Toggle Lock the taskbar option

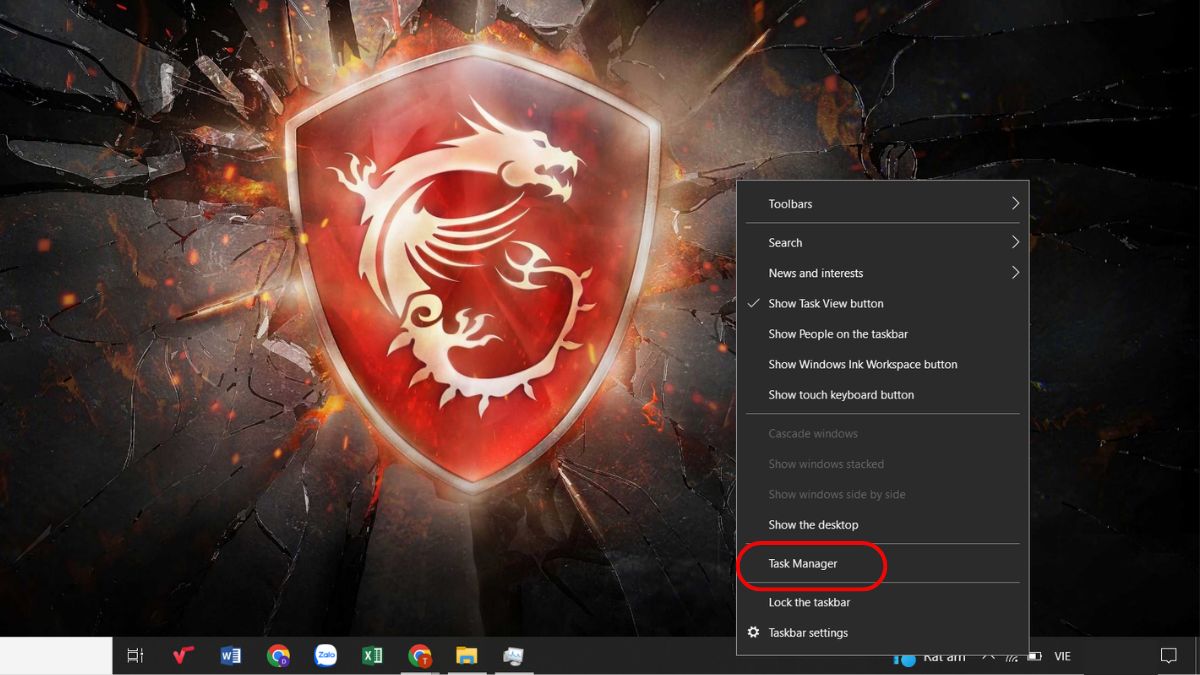click(883, 602)
